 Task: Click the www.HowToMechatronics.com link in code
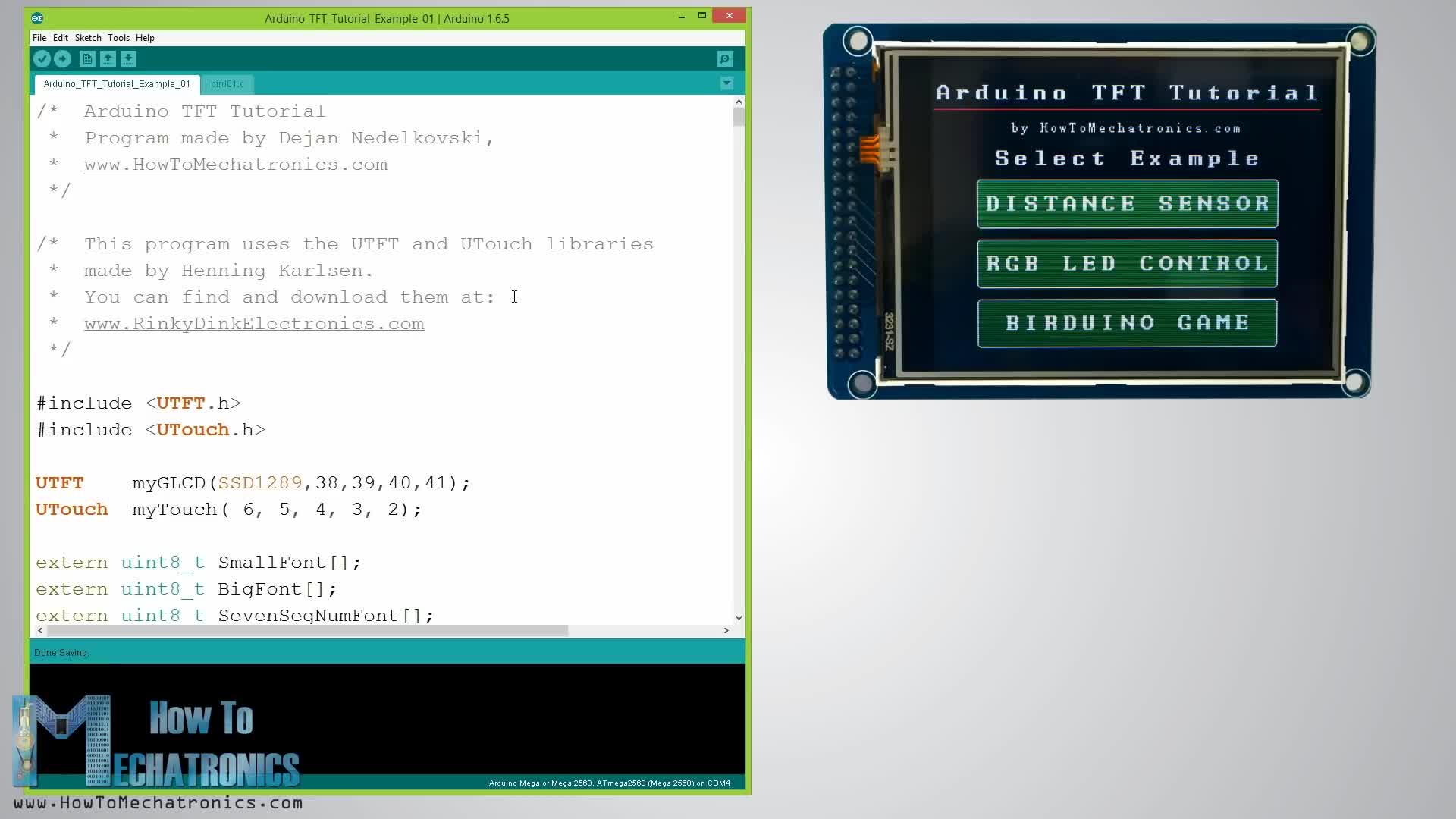(x=236, y=165)
